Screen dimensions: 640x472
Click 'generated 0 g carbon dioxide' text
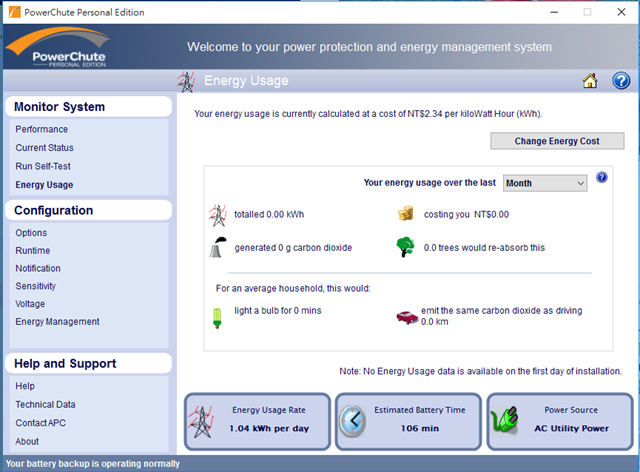tap(293, 248)
